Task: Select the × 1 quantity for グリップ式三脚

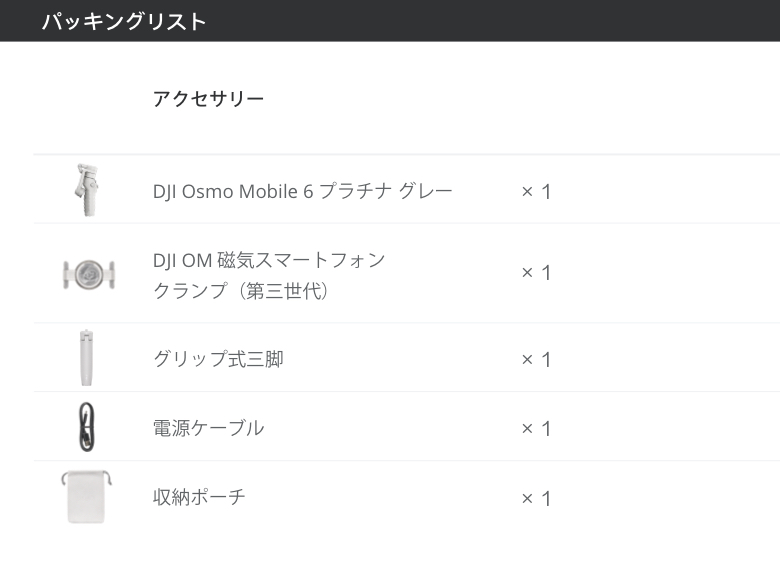Action: click(536, 360)
